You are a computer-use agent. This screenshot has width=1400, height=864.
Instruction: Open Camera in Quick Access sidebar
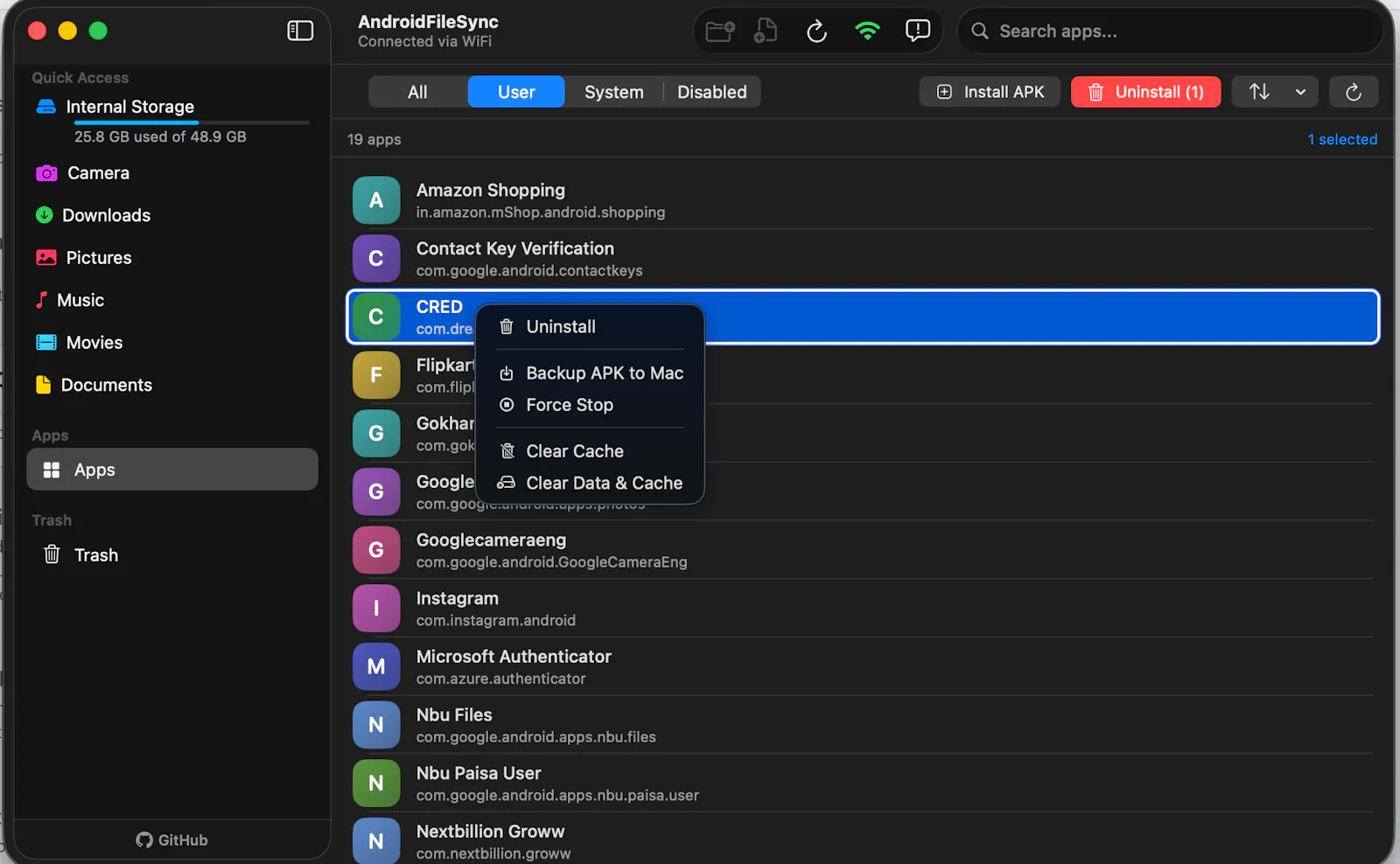click(172, 173)
